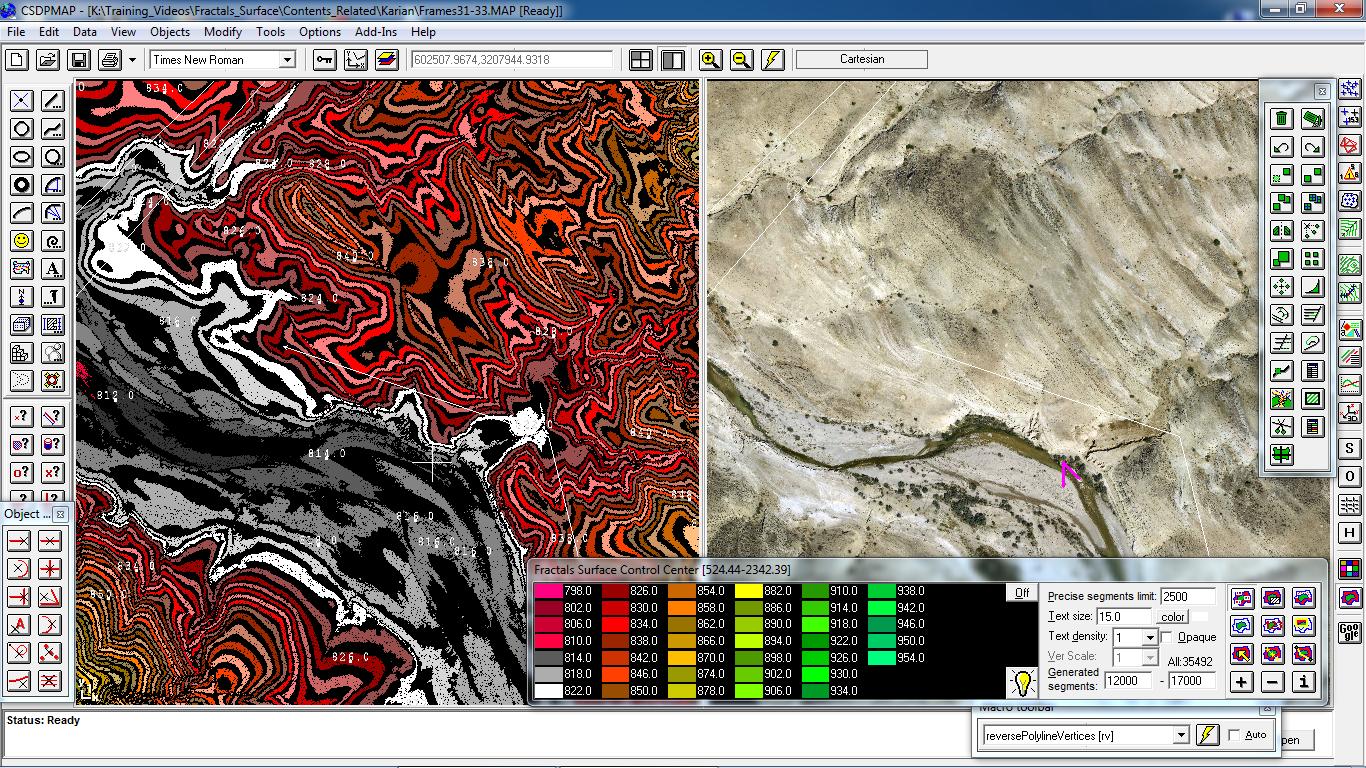Click the Cartesian button
The height and width of the screenshot is (768, 1366).
pos(862,59)
